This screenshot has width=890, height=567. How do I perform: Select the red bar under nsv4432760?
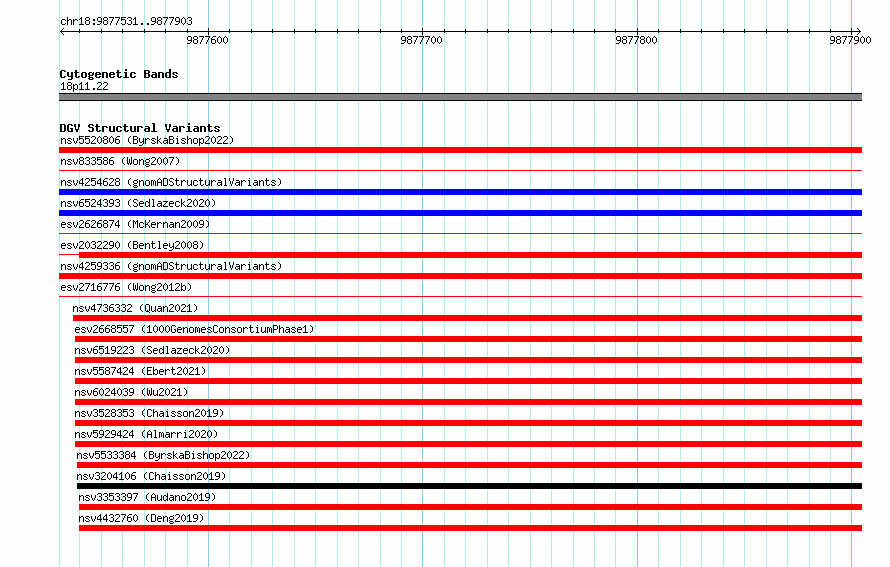click(471, 528)
